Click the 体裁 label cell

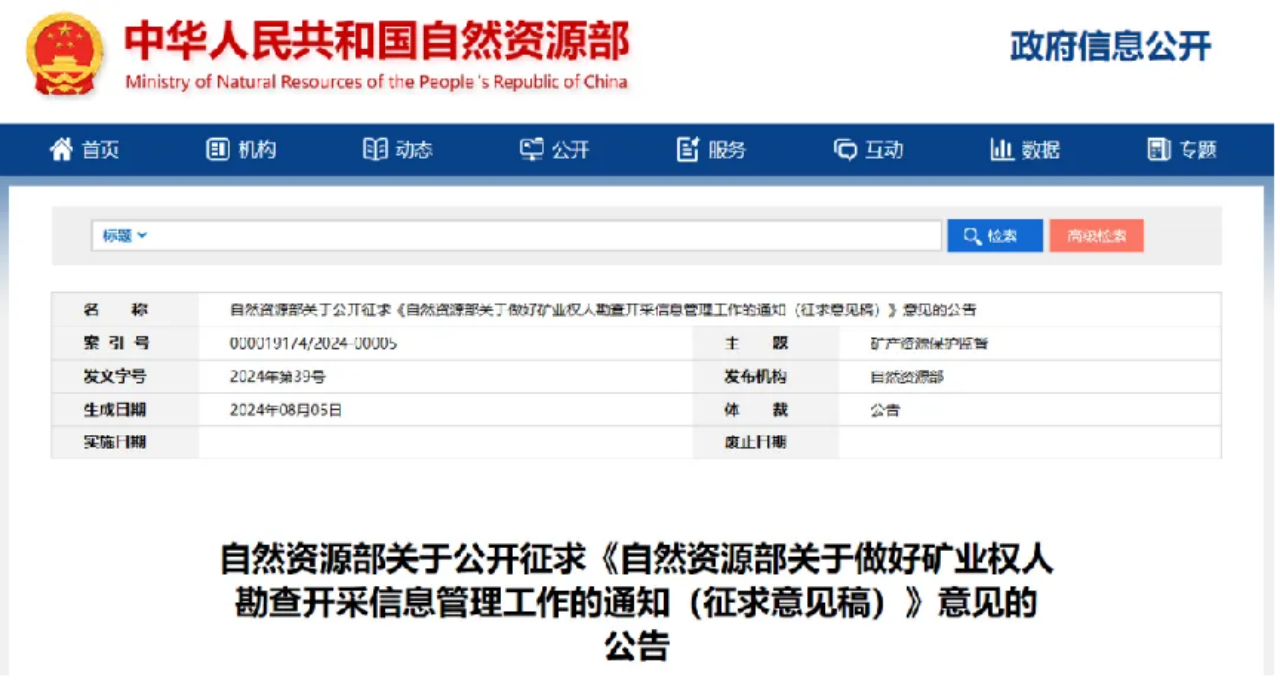tap(766, 410)
